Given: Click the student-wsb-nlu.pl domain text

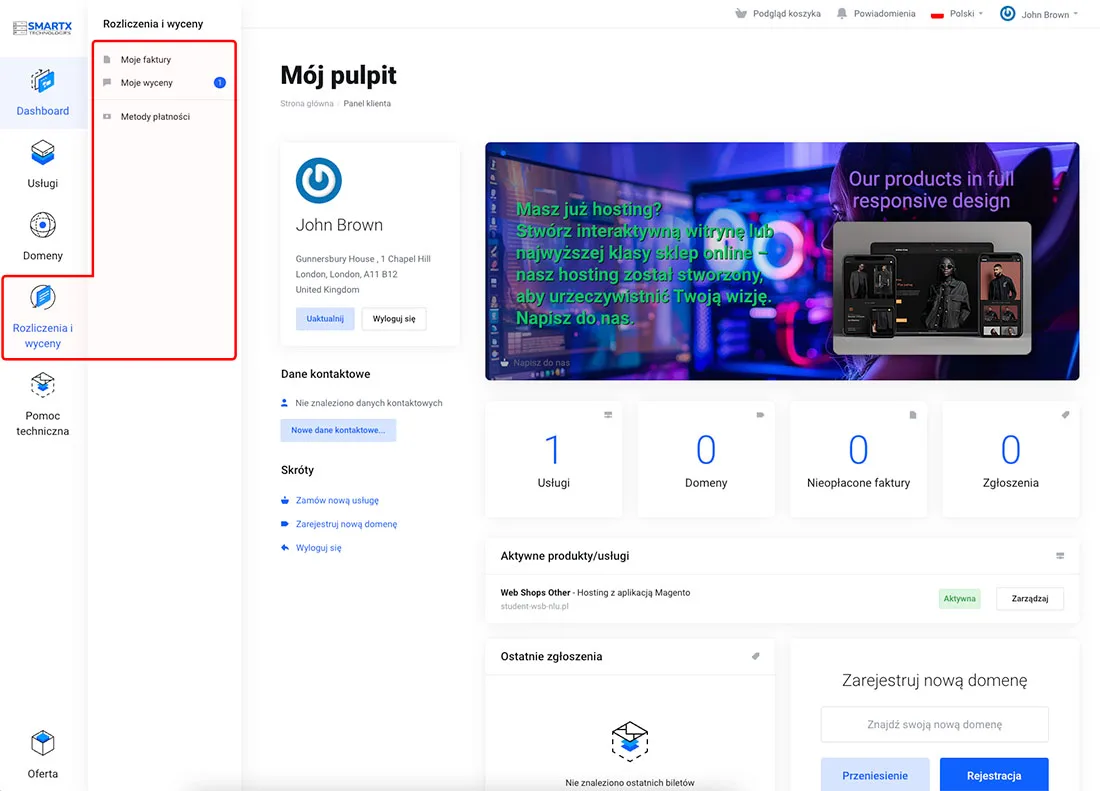Looking at the screenshot, I should click(535, 607).
